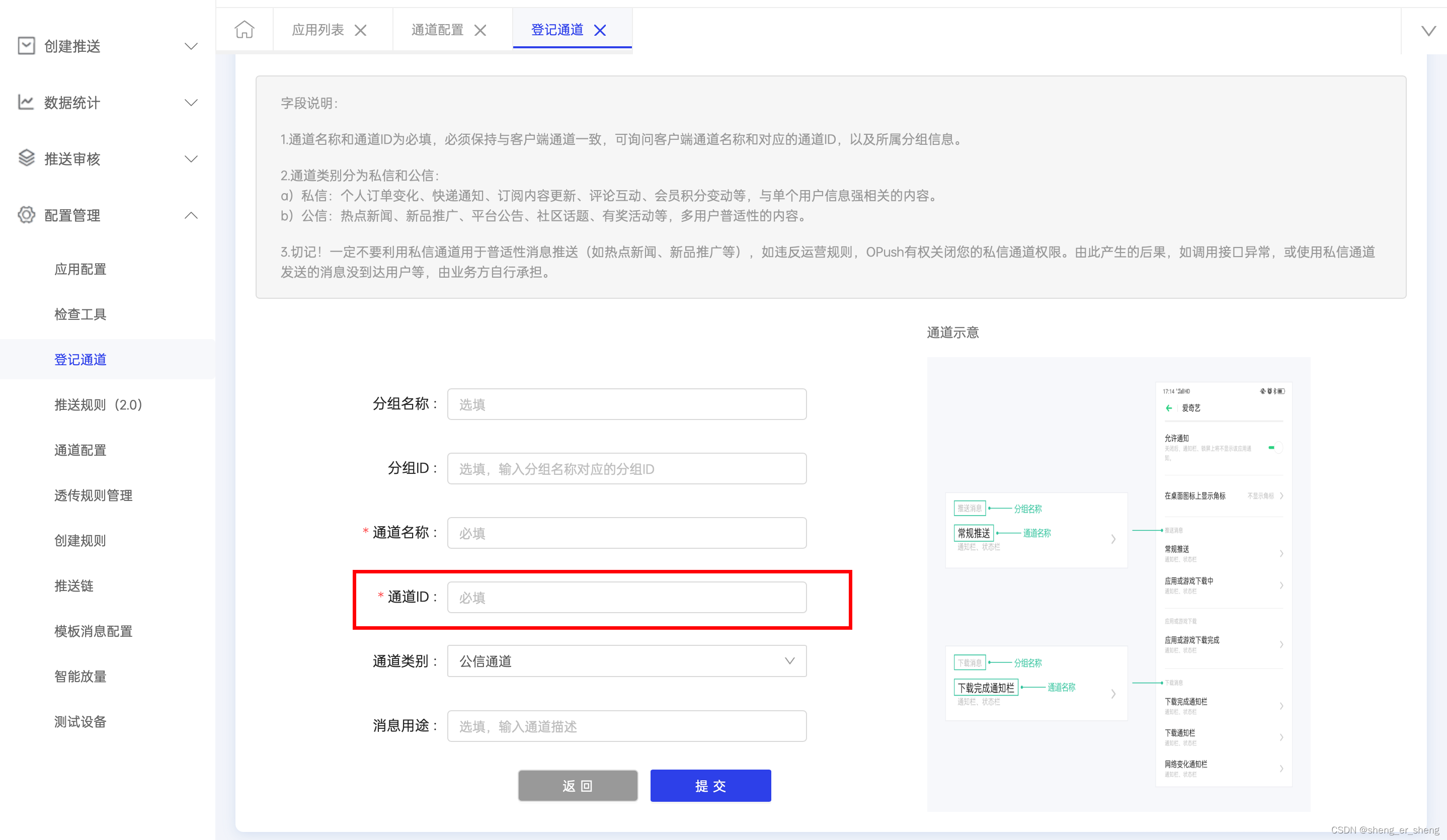Click the 分组名称 input field
Viewport: 1447px width, 840px height.
626,404
